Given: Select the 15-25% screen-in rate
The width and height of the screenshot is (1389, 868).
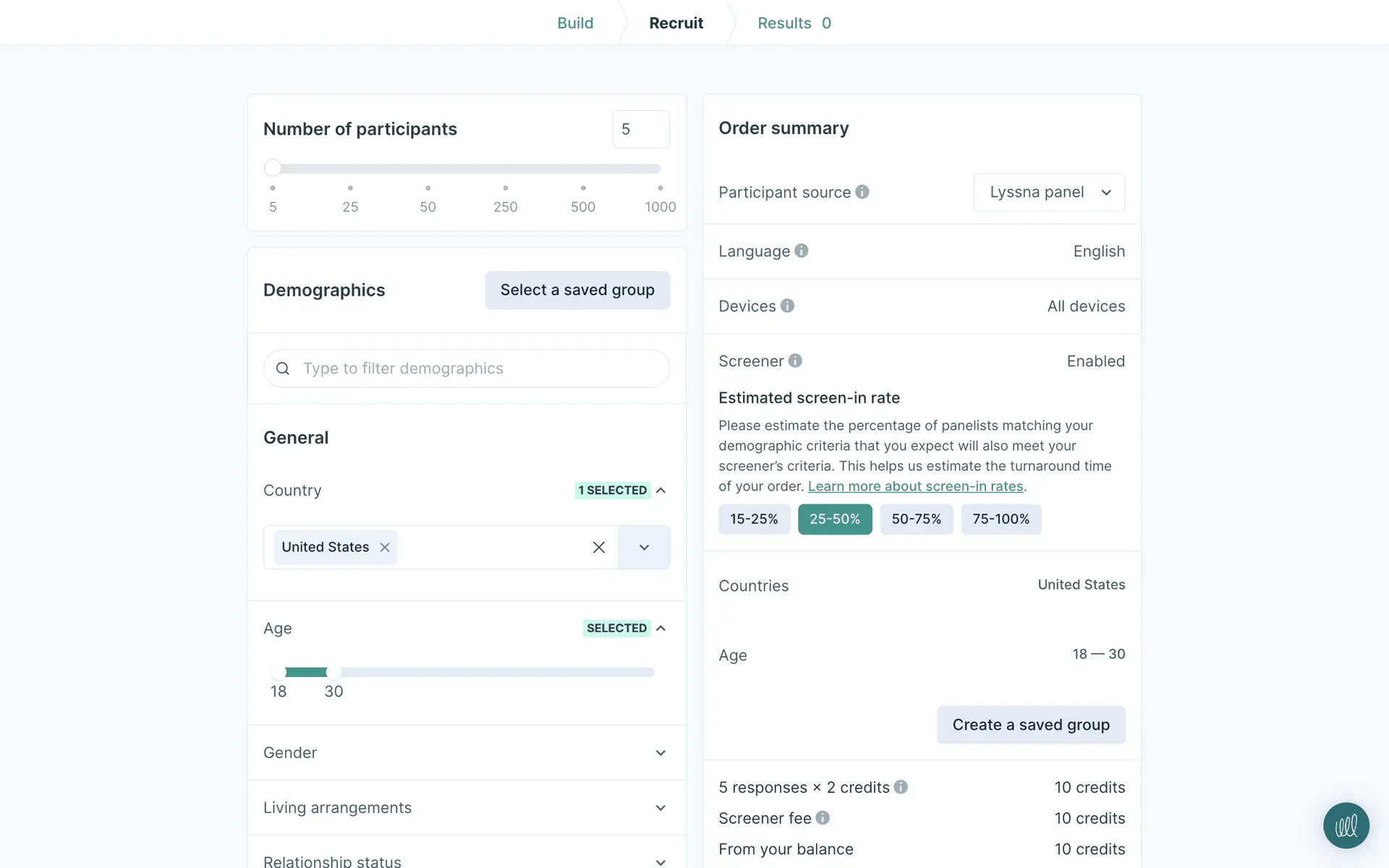Looking at the screenshot, I should [754, 519].
